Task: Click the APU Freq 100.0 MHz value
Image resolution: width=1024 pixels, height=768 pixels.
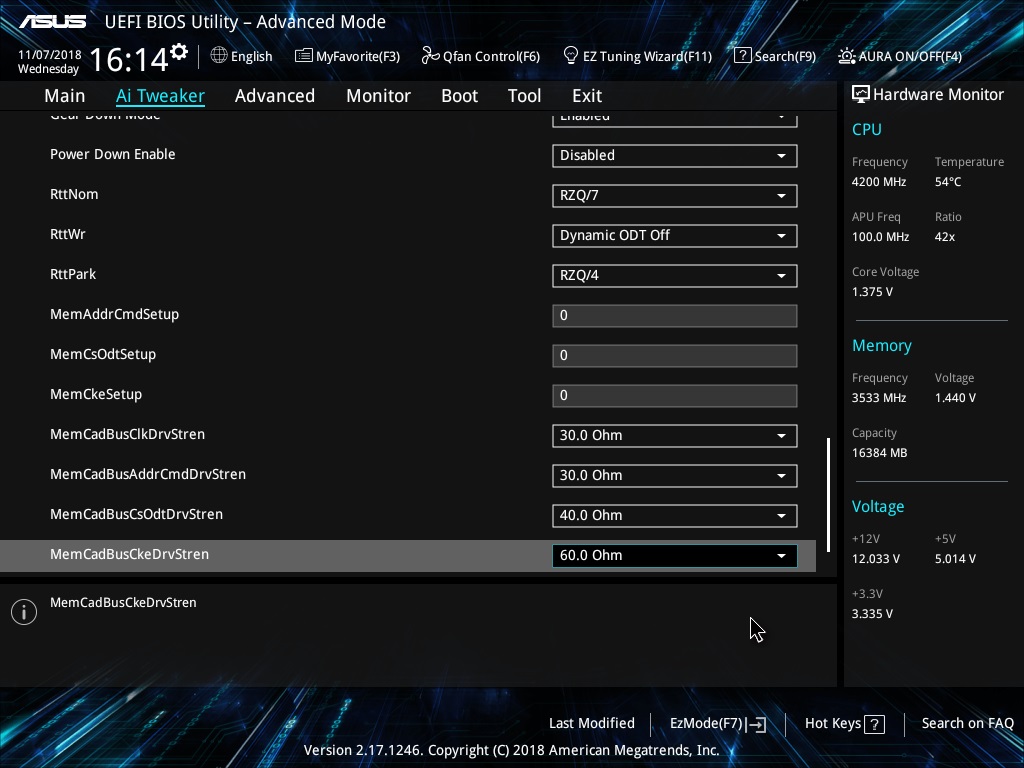Action: point(880,236)
